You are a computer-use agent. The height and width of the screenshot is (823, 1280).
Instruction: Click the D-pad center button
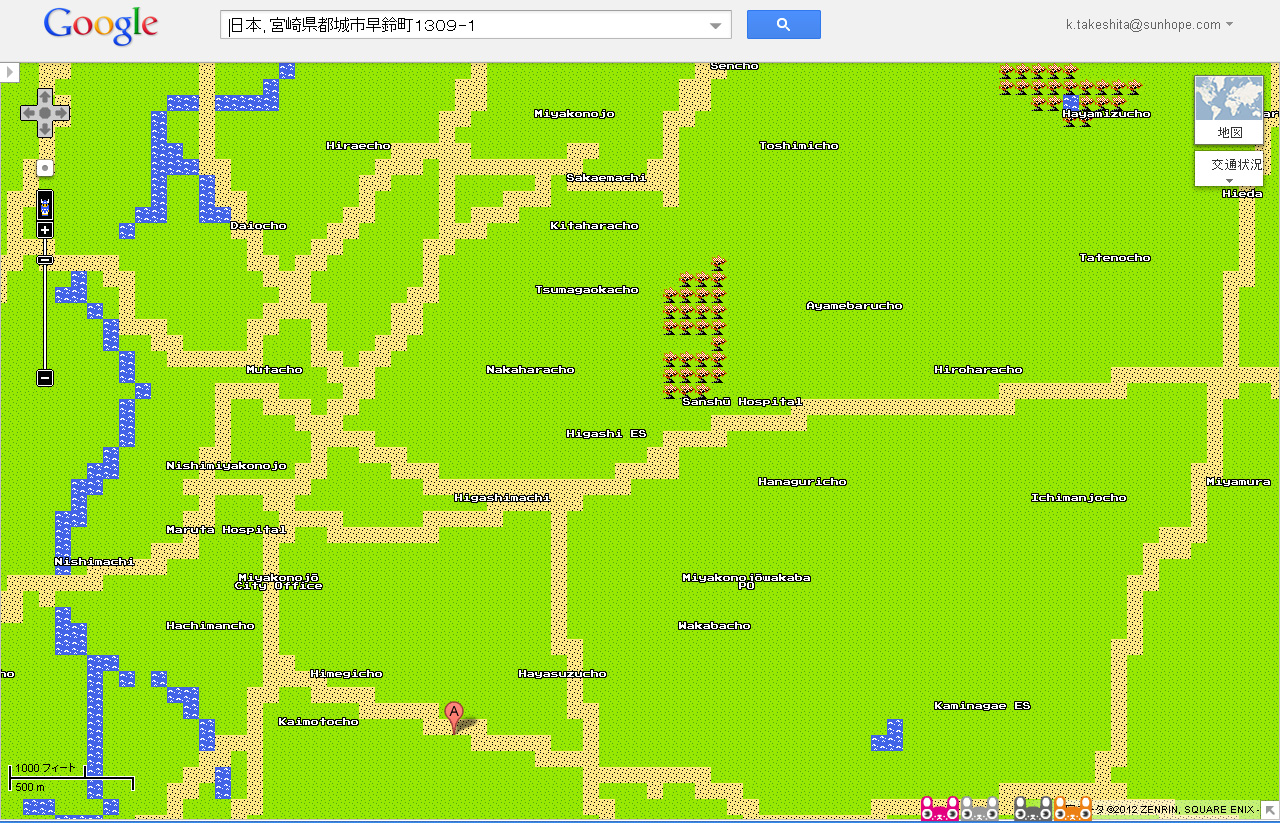tap(45, 113)
